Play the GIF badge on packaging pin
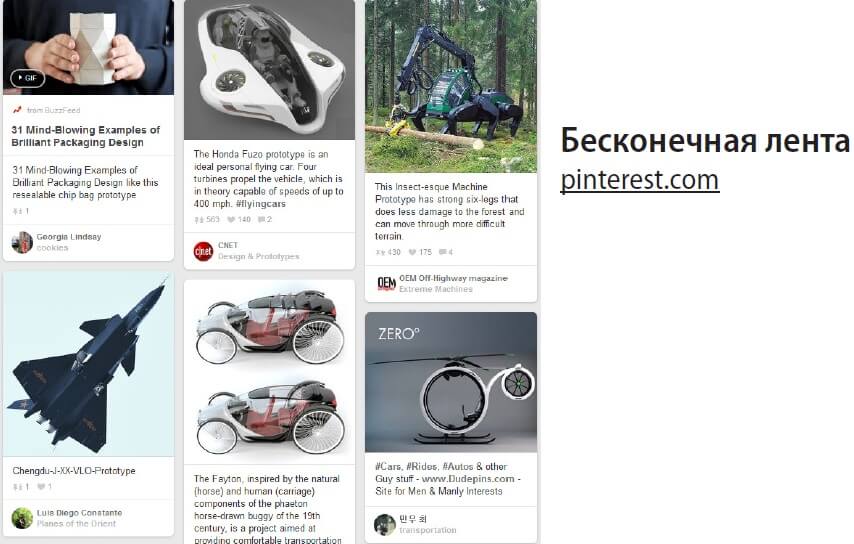The image size is (854, 544). (27, 78)
